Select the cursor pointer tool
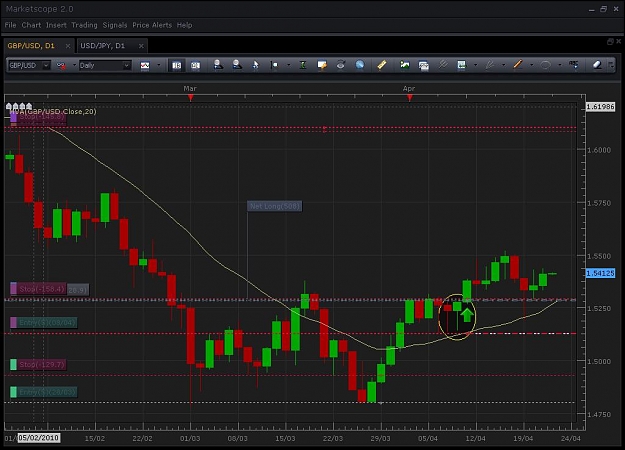Screen dimensions: 625x450 256,65
